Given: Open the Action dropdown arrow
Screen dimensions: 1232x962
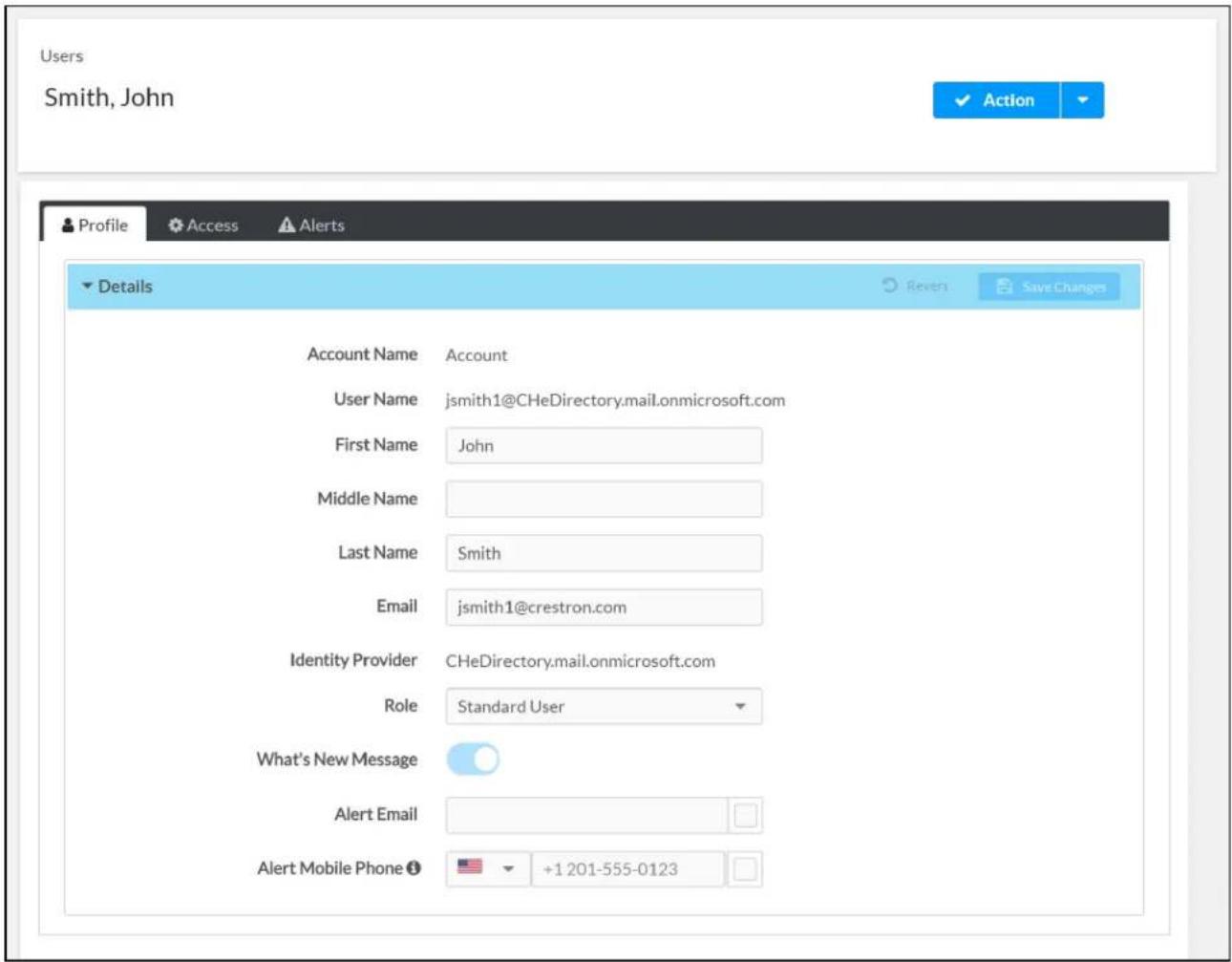Looking at the screenshot, I should 1082,100.
